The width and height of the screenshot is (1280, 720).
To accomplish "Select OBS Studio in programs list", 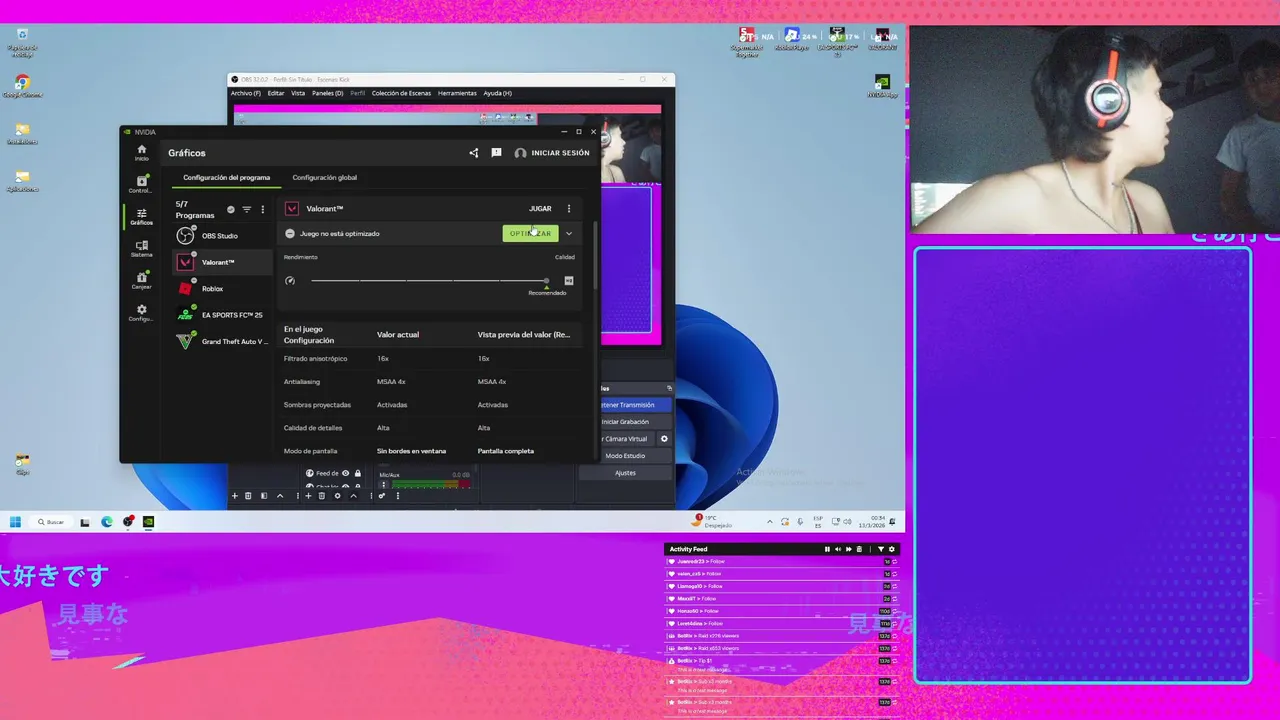I will [x=220, y=236].
